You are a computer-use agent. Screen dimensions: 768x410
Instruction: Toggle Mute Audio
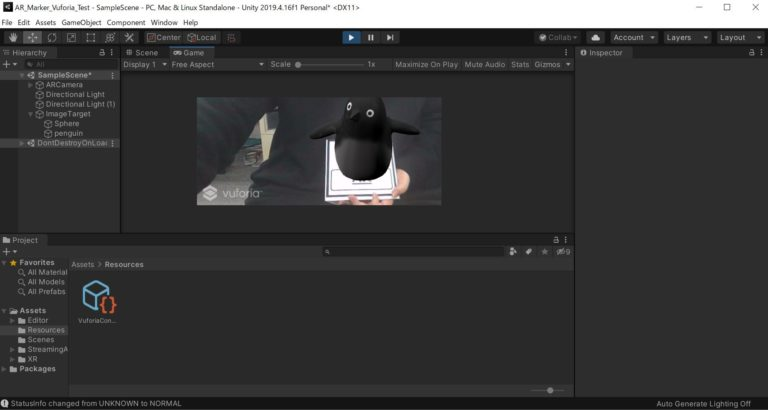pyautogui.click(x=484, y=65)
